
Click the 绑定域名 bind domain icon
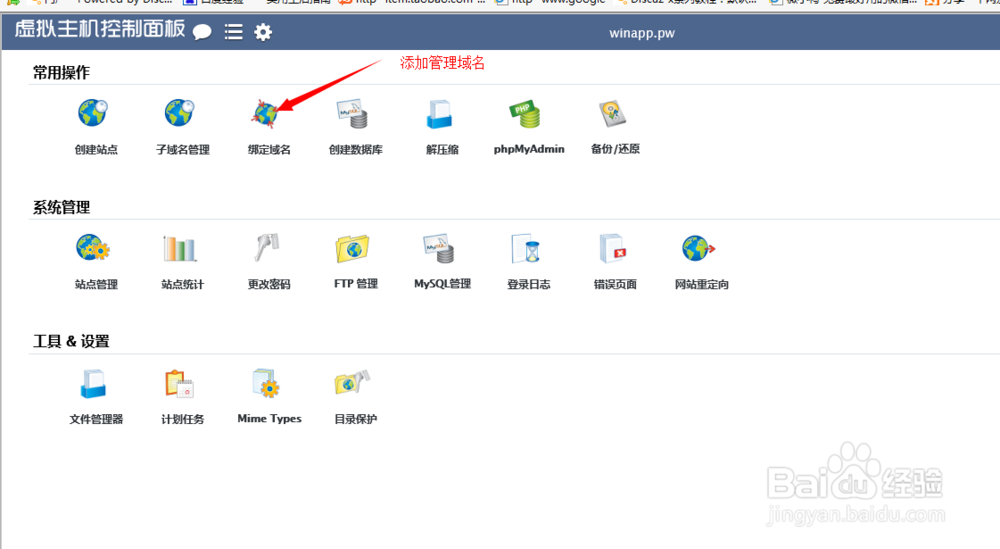265,114
